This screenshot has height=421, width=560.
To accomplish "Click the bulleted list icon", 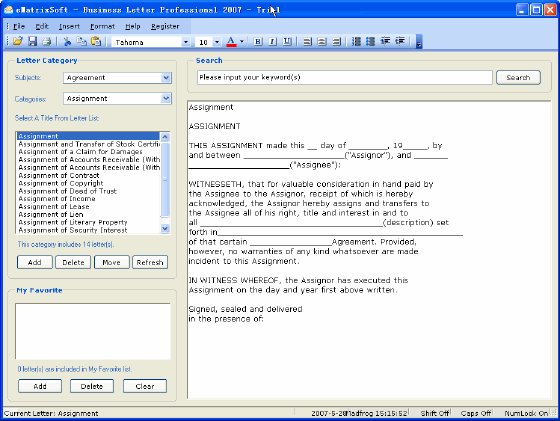I will tap(370, 41).
